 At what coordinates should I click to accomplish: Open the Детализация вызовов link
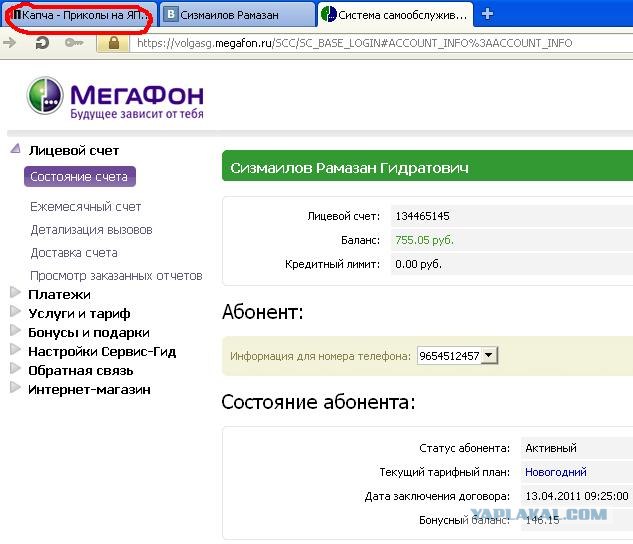(91, 230)
